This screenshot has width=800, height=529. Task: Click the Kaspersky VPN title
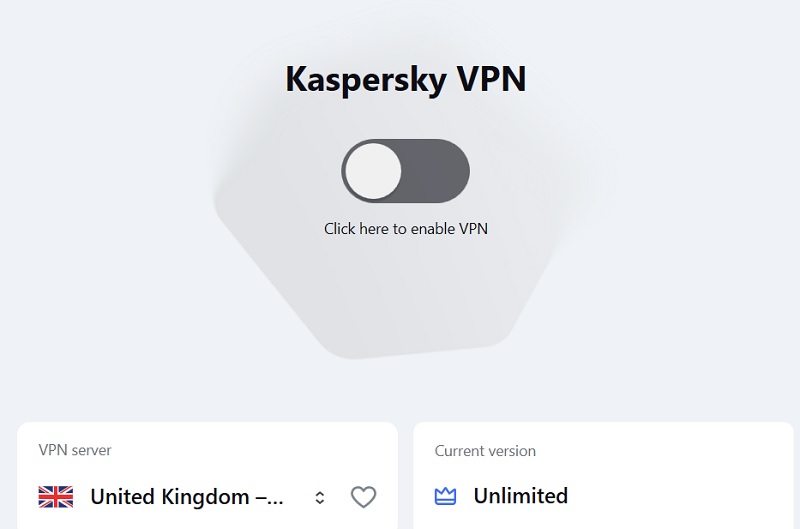tap(405, 79)
